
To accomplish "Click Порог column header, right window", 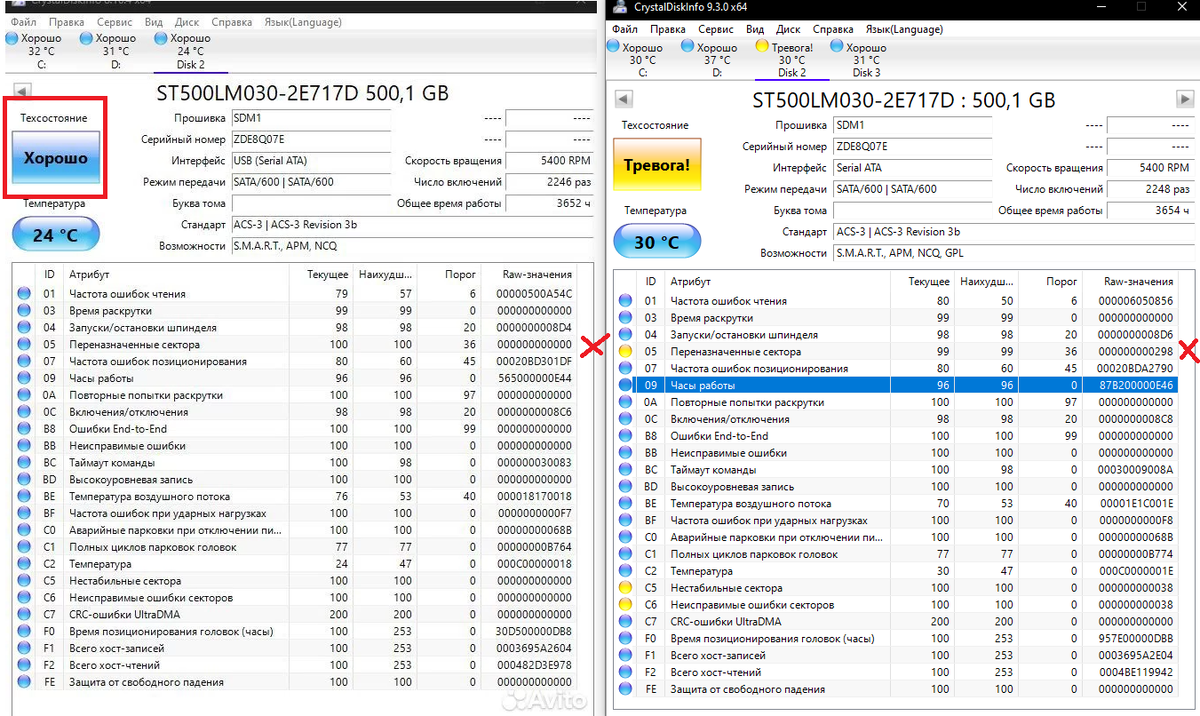I will point(1050,282).
